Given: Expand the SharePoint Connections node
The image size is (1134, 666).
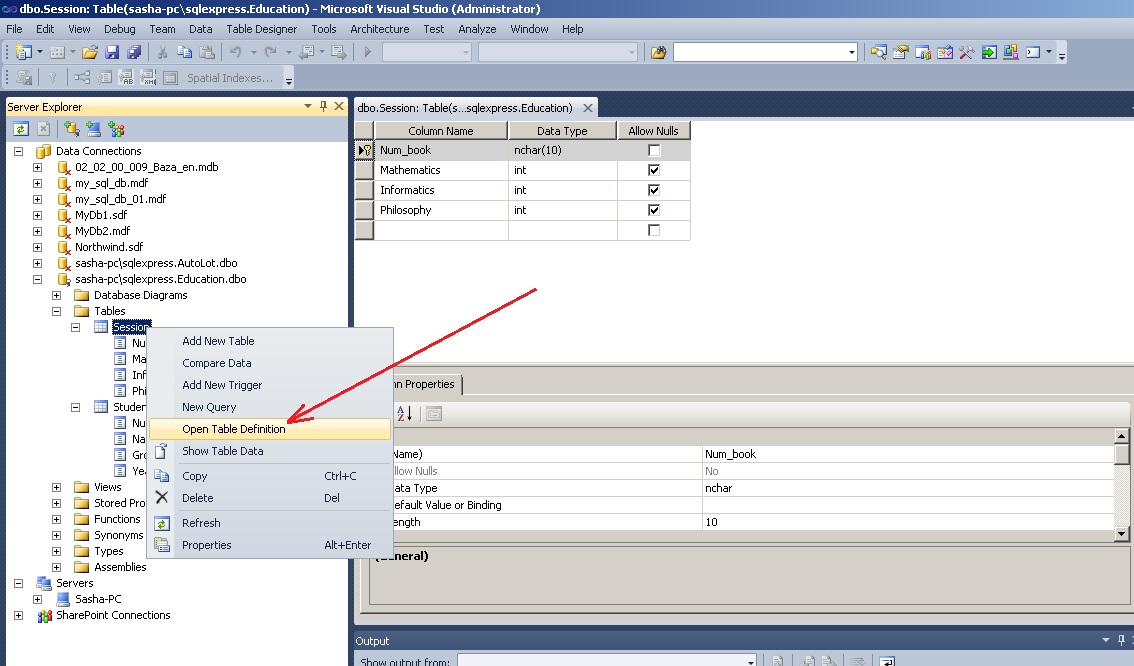Looking at the screenshot, I should pyautogui.click(x=19, y=615).
